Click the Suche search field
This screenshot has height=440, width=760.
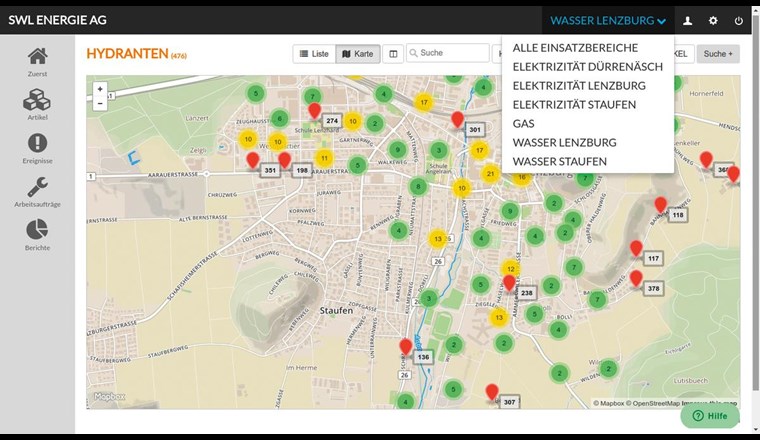coord(450,53)
